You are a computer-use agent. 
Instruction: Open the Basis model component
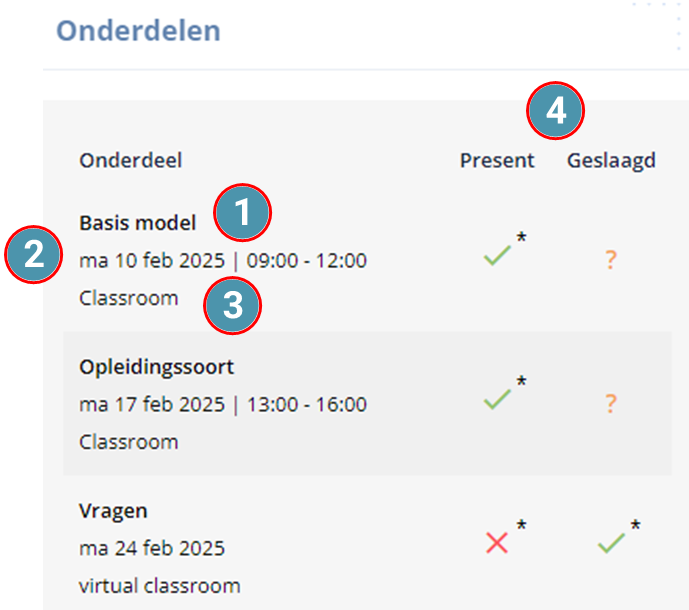click(x=138, y=223)
